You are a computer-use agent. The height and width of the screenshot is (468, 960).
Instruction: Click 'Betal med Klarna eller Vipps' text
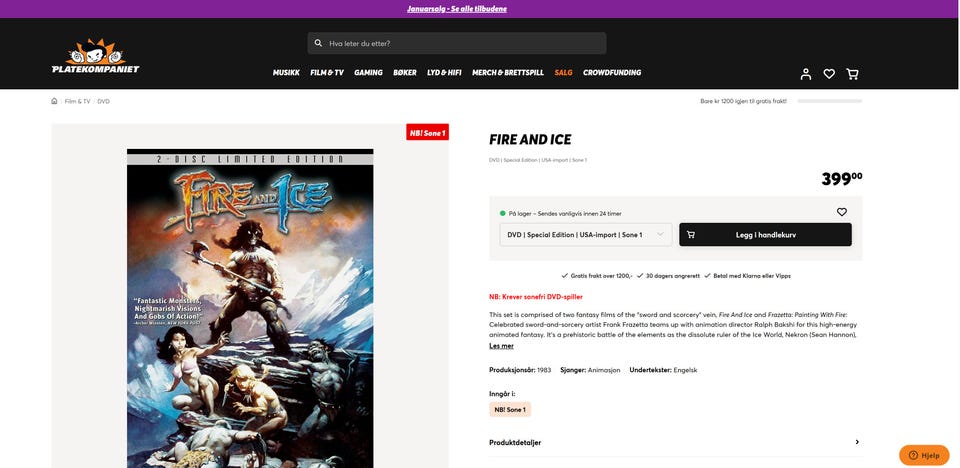coord(752,276)
